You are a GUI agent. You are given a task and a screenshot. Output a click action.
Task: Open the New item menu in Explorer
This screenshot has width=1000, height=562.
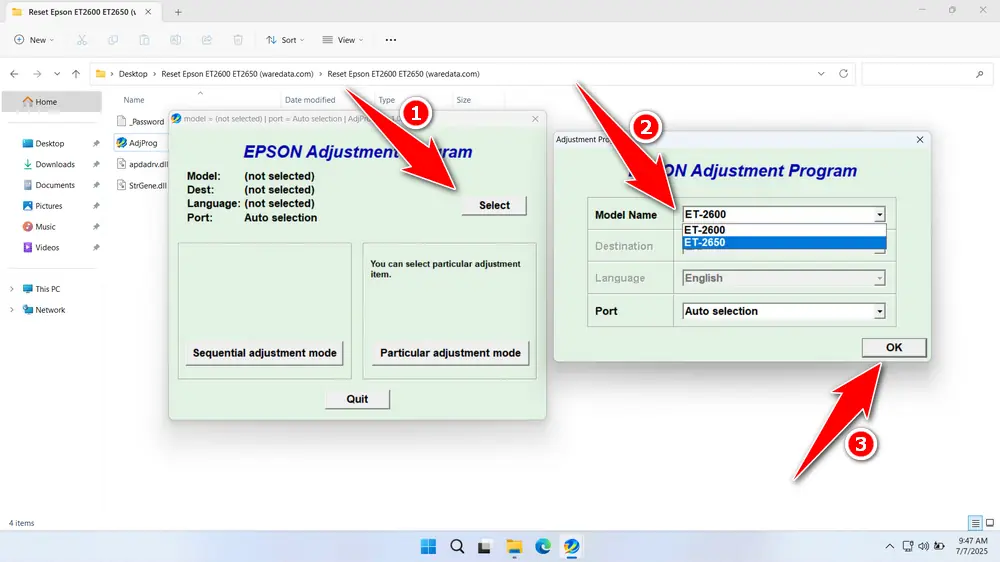coord(34,40)
